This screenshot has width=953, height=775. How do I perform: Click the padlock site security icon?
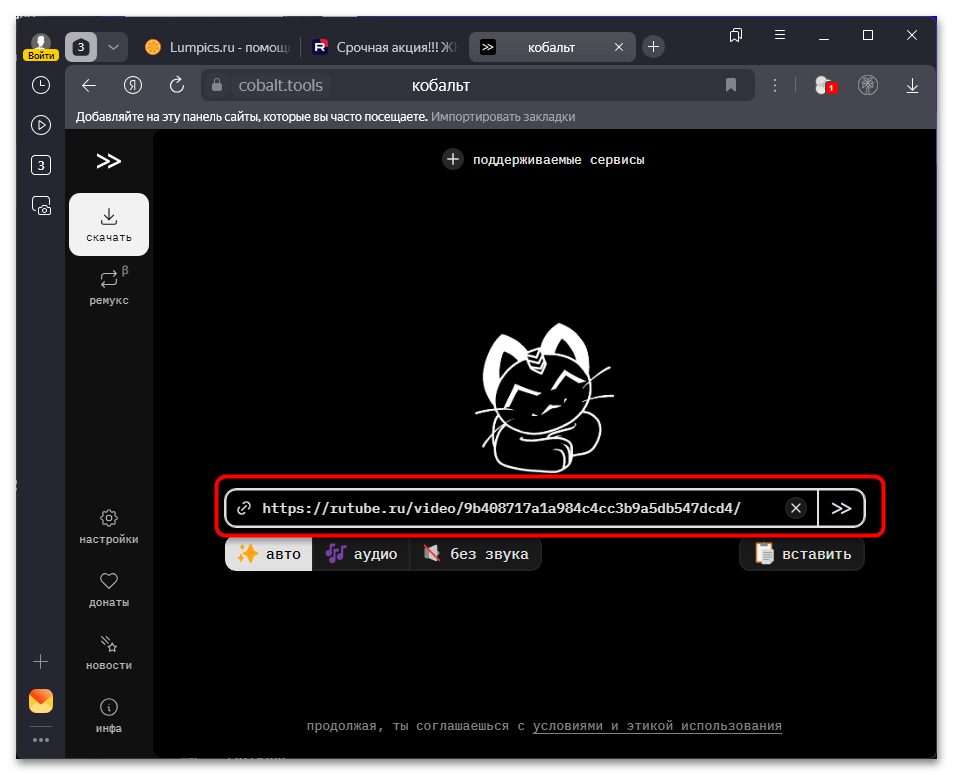[216, 86]
